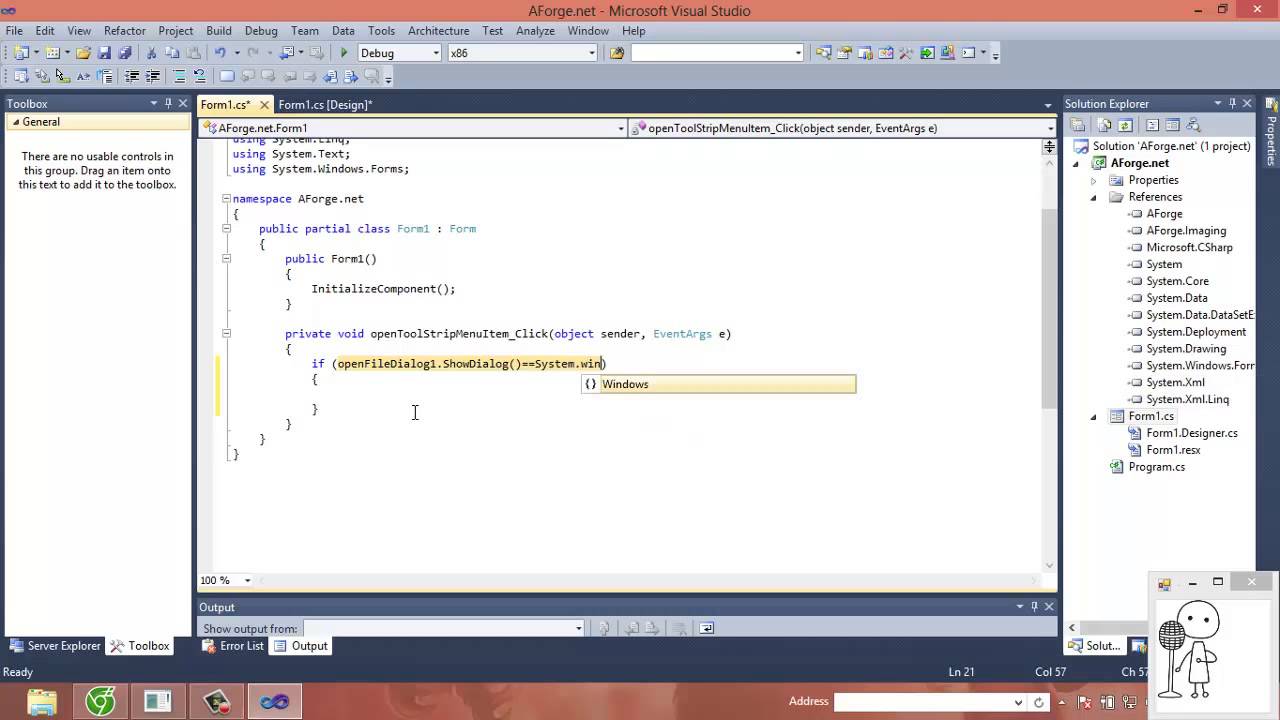Click the taskbar Address input field
The width and height of the screenshot is (1280, 720).
(929, 702)
